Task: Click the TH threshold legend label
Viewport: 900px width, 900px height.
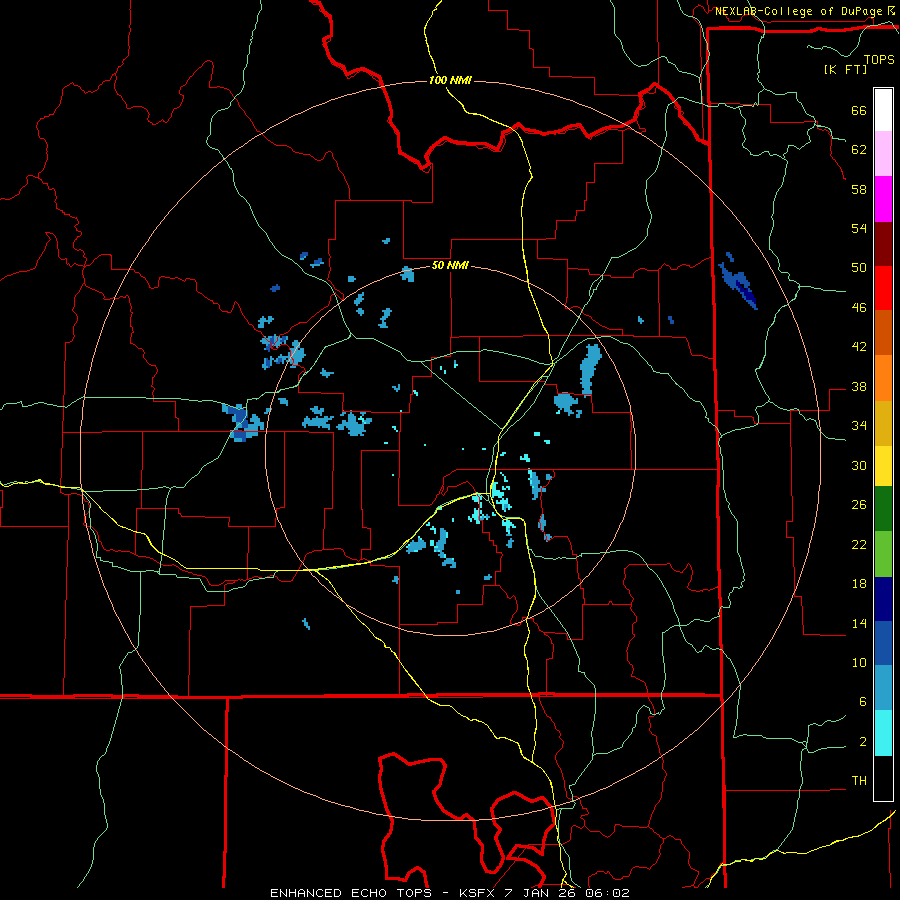Action: click(x=859, y=780)
